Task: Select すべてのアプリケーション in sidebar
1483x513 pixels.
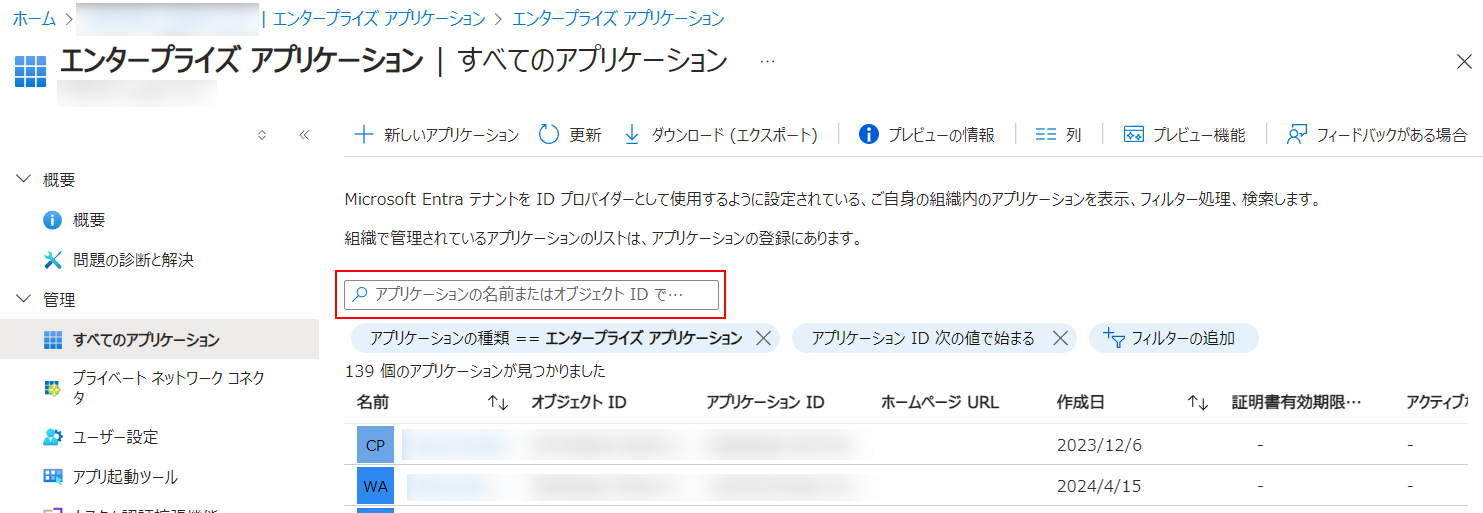Action: (159, 340)
